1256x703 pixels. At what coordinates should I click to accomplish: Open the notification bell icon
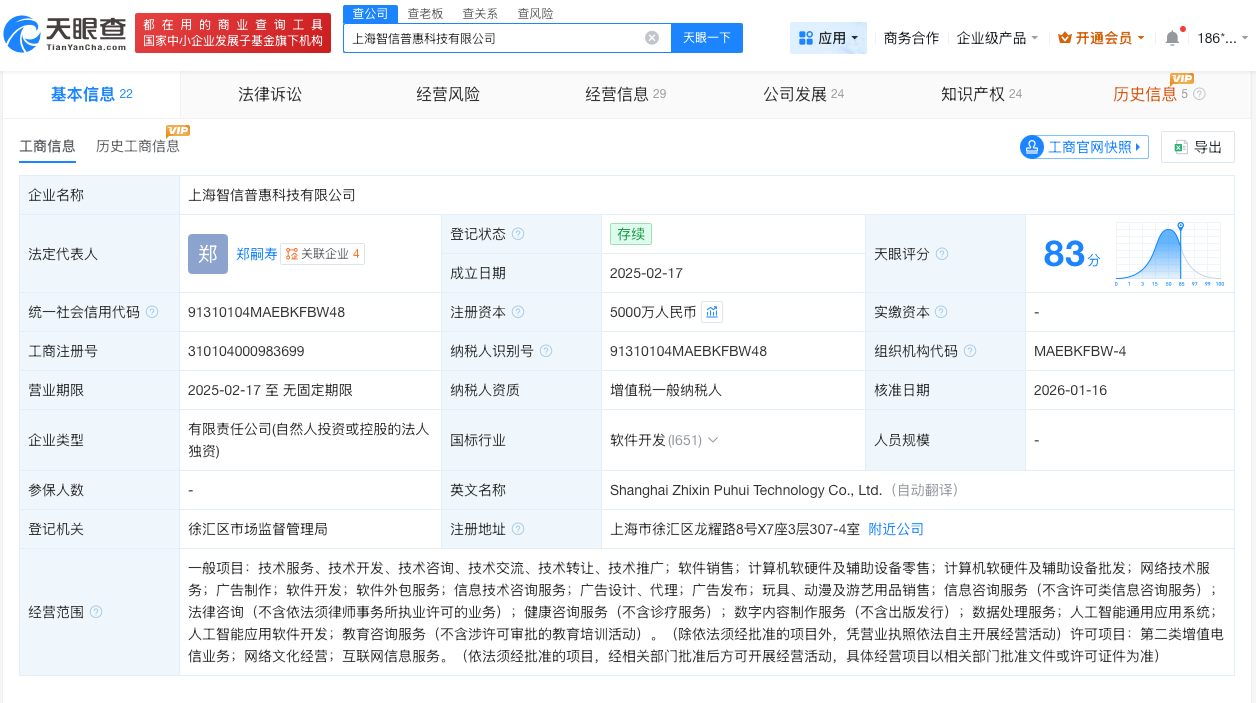[1172, 37]
